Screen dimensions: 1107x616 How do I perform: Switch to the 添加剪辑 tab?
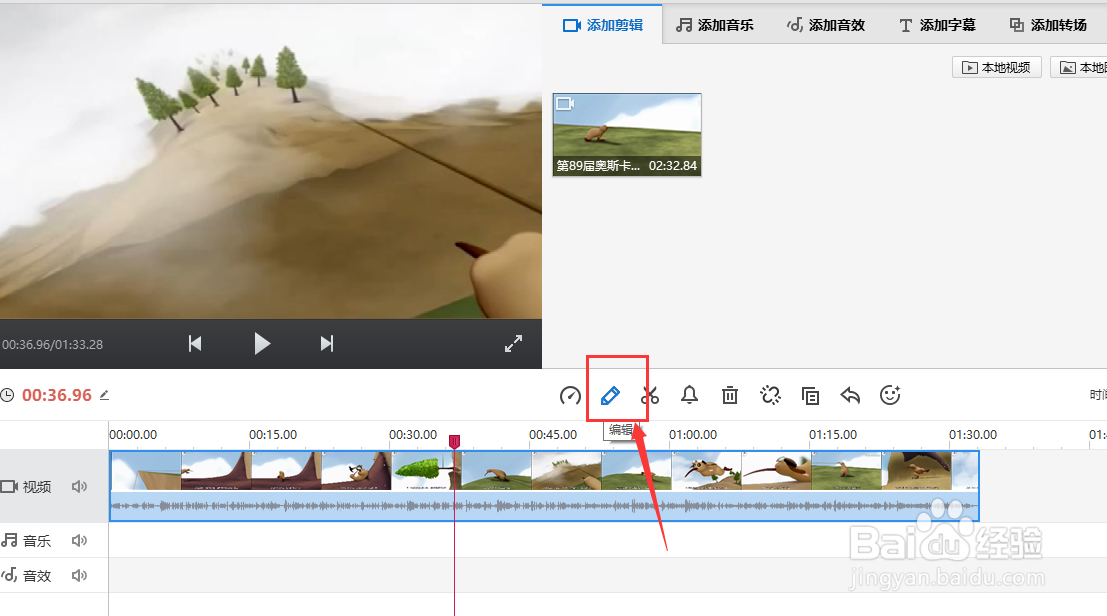point(602,25)
